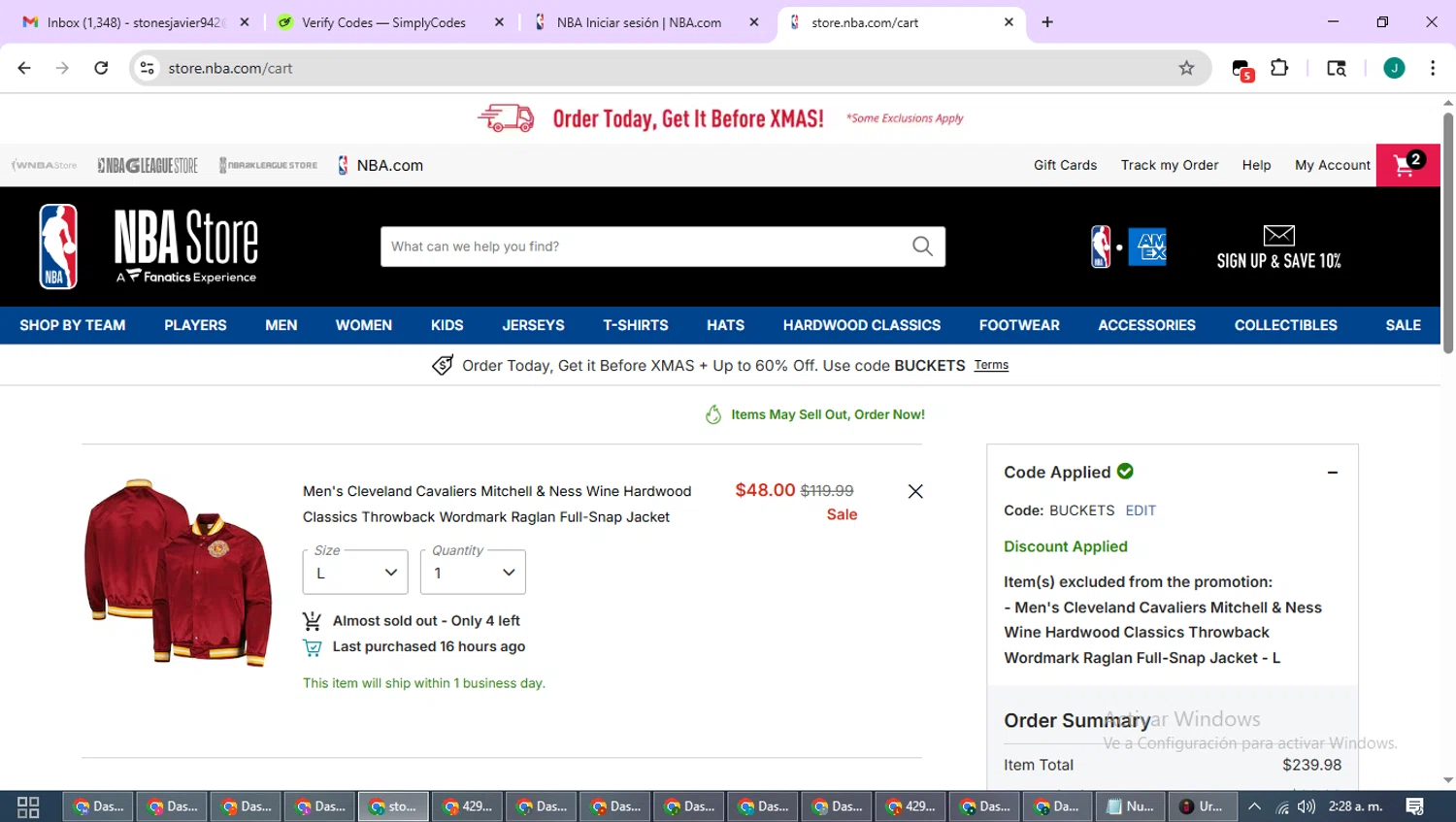This screenshot has height=822, width=1456.
Task: Open the NBA G League Store logo link
Action: coord(148,165)
